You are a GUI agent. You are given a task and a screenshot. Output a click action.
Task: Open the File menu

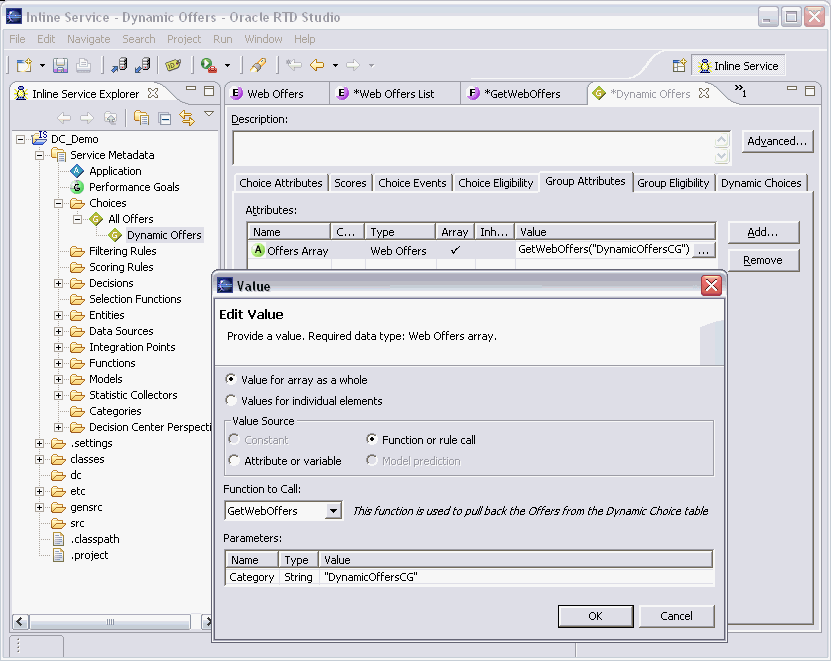tap(17, 39)
